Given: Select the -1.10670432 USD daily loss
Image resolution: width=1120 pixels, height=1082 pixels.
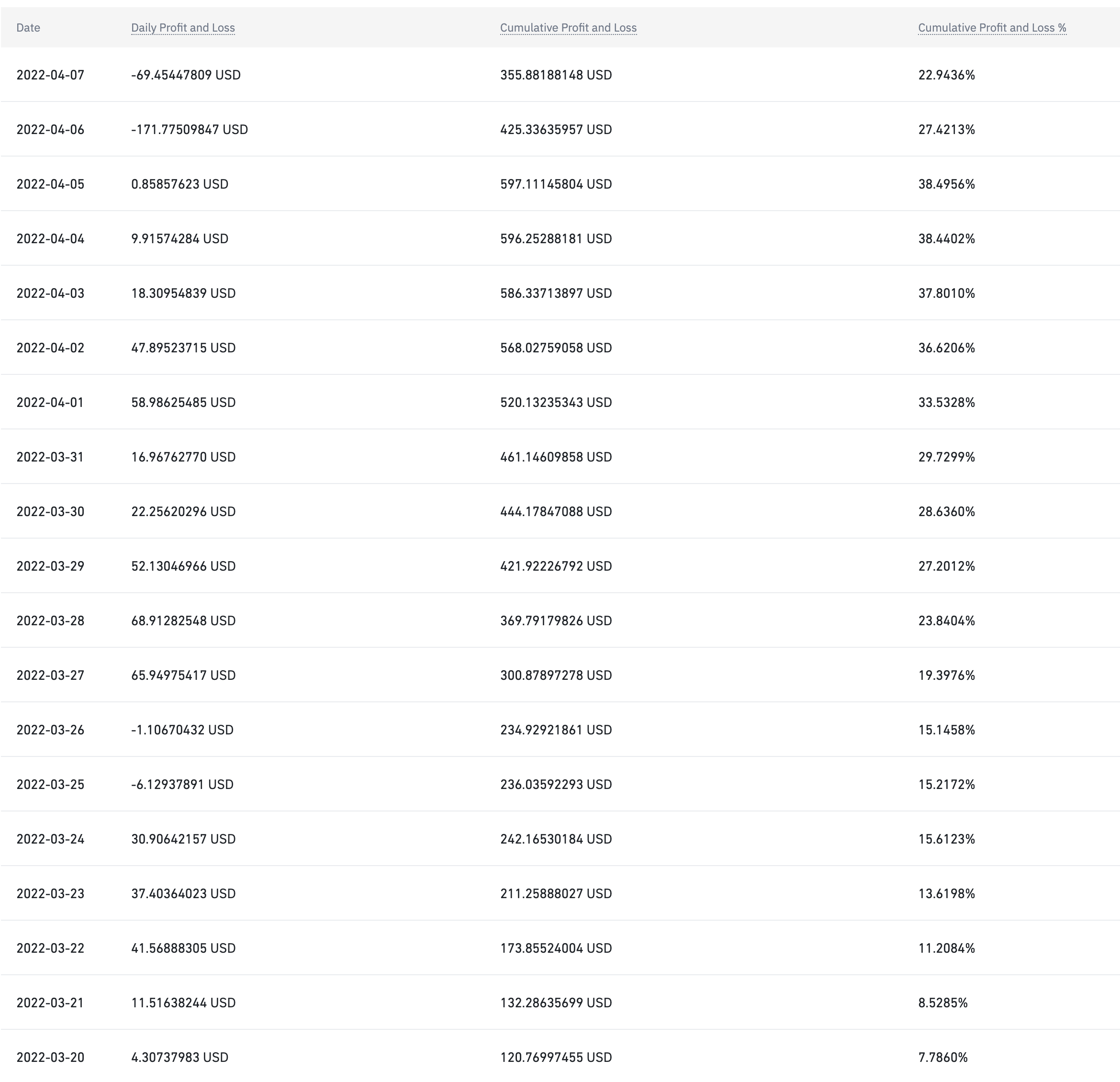Looking at the screenshot, I should pyautogui.click(x=182, y=730).
